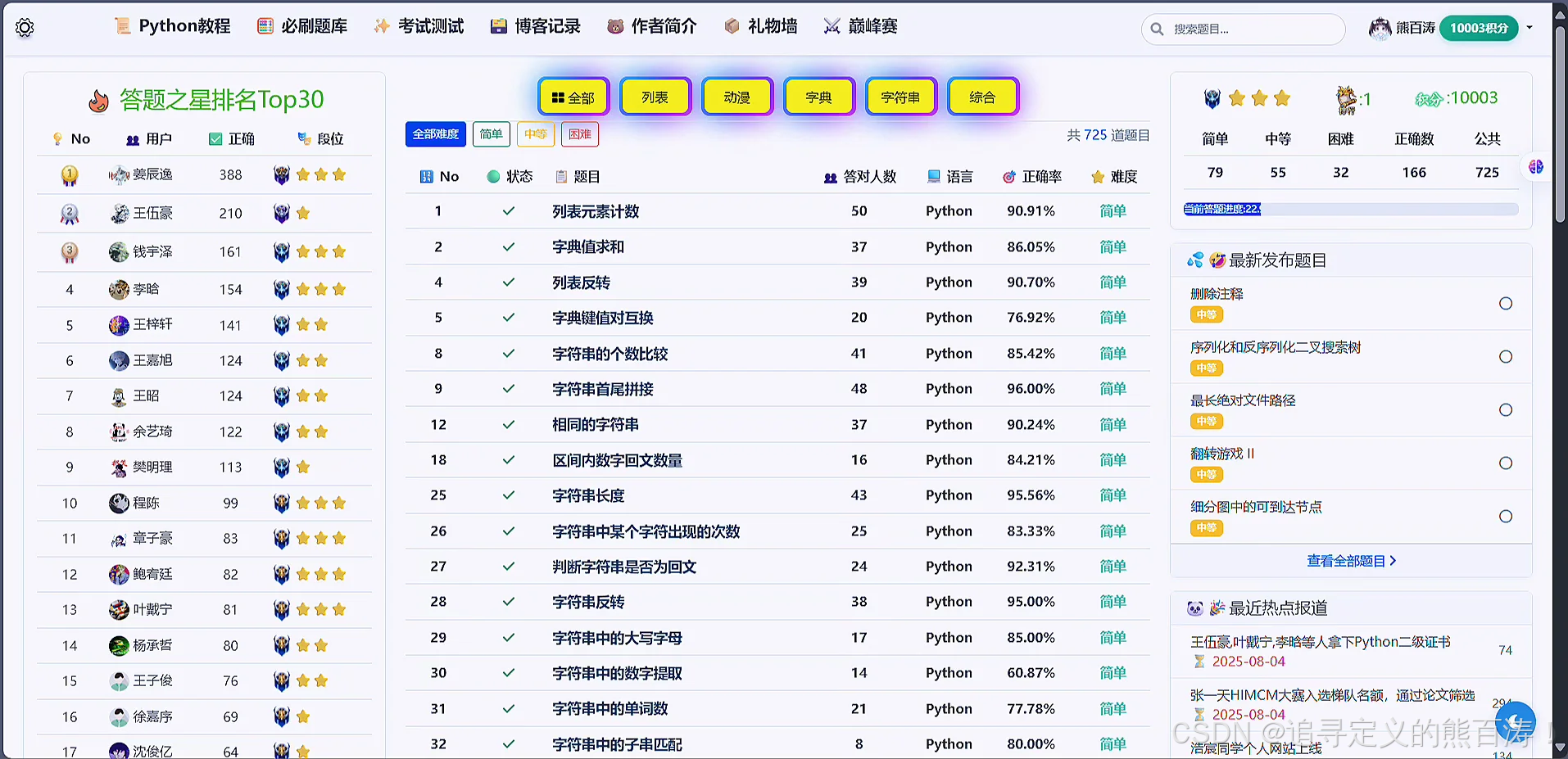Select the 字典 category tab
1568x759 pixels.
click(819, 97)
